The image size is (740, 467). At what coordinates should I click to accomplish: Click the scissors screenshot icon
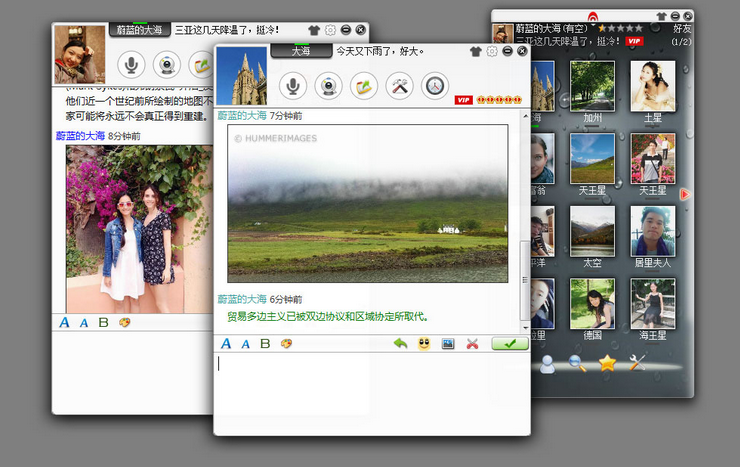(x=472, y=344)
